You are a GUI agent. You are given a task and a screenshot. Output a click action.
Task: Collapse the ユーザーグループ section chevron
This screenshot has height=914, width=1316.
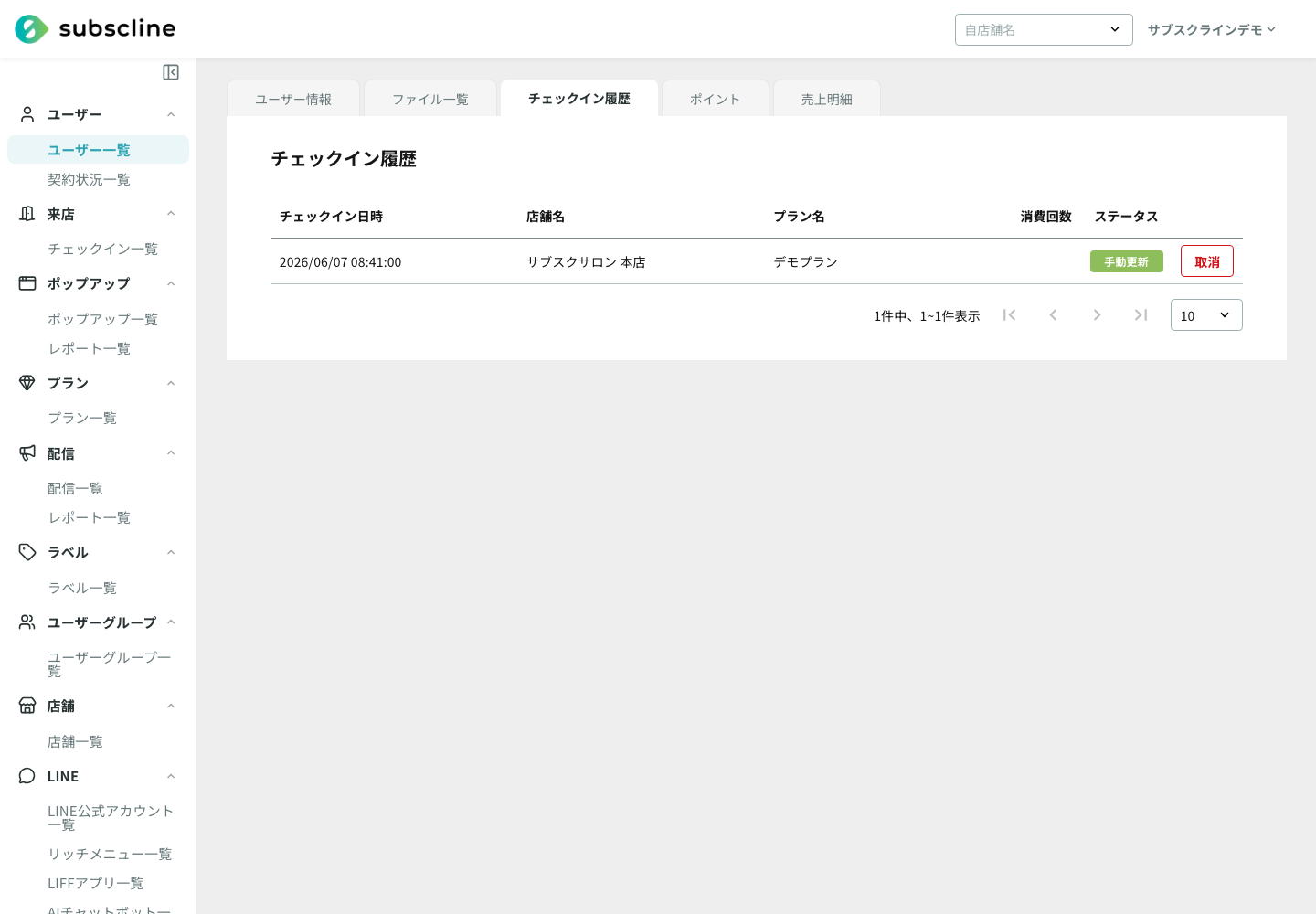(x=171, y=622)
